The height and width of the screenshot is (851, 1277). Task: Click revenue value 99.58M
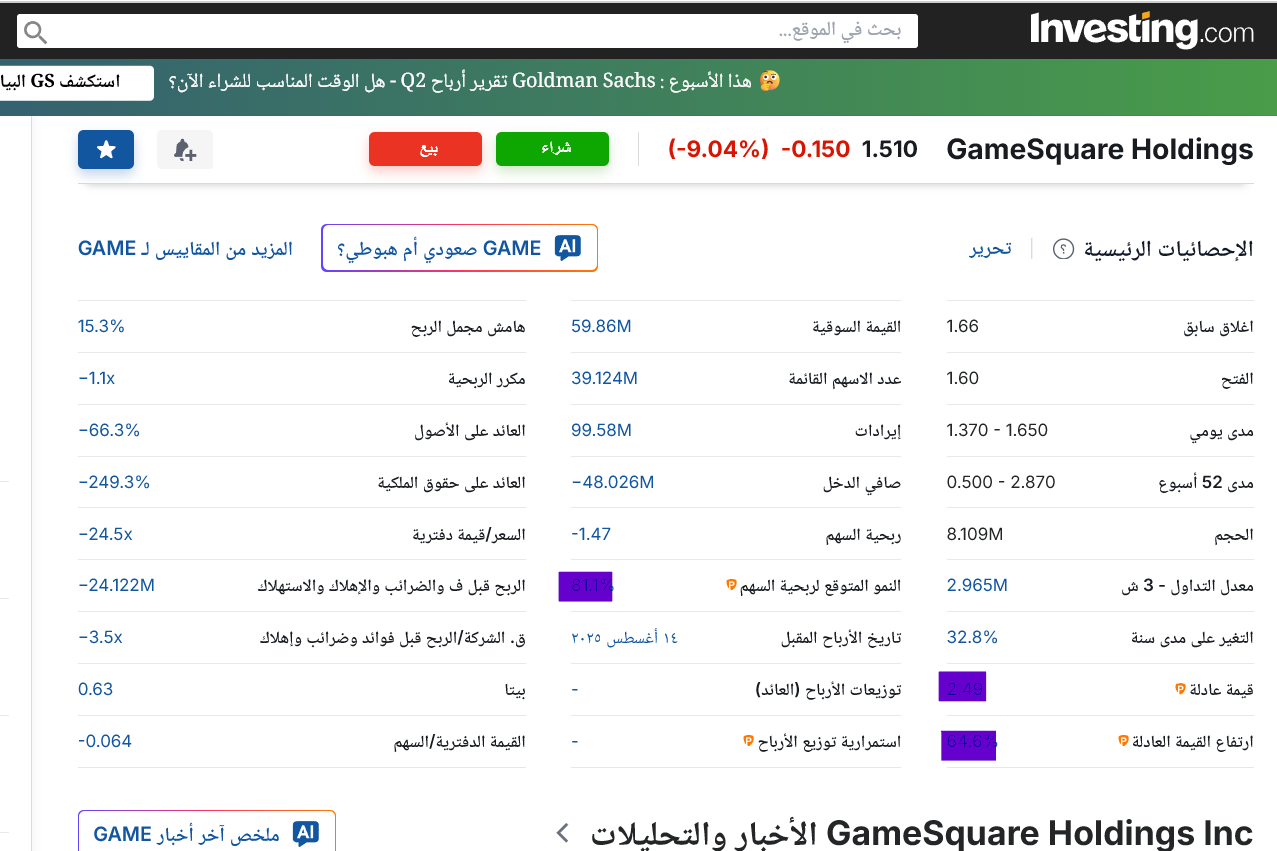[x=601, y=430]
